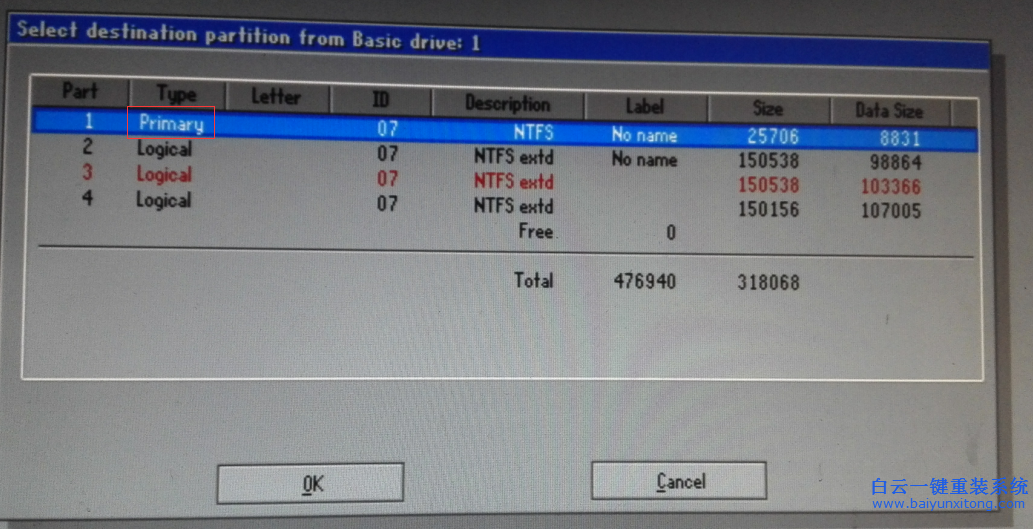This screenshot has width=1033, height=529.
Task: Click the OK button
Action: 310,483
